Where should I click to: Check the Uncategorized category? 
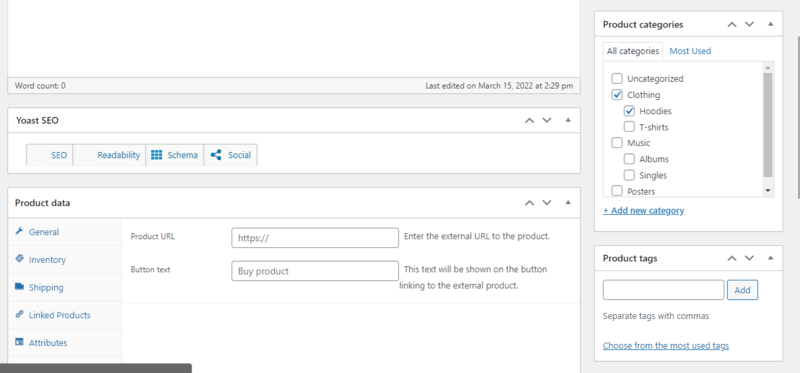[x=617, y=79]
